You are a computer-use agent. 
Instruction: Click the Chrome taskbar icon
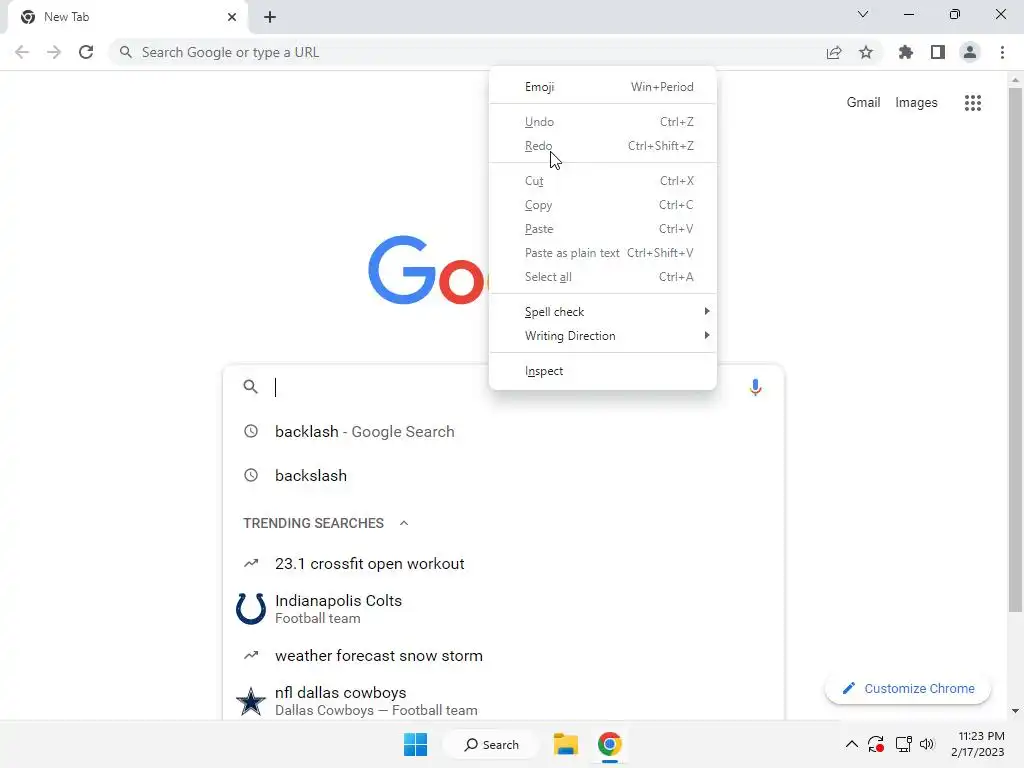(609, 744)
